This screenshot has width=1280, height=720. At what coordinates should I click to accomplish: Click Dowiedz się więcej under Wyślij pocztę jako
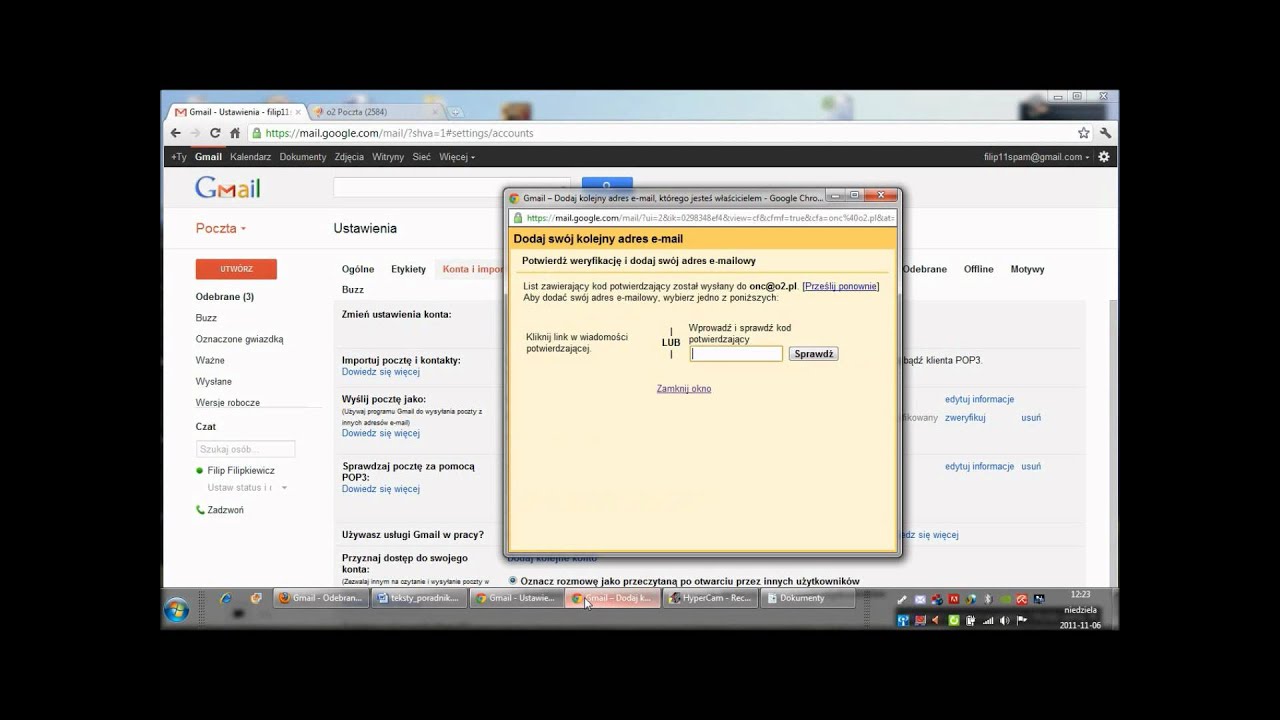[x=381, y=433]
